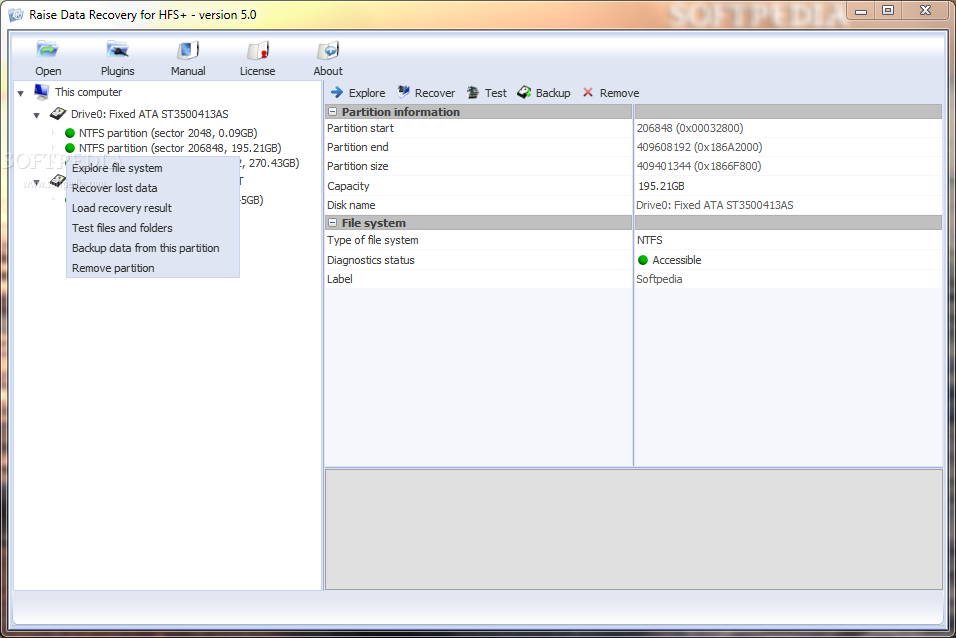
Task: Select the This computer tree label
Action: pyautogui.click(x=88, y=92)
